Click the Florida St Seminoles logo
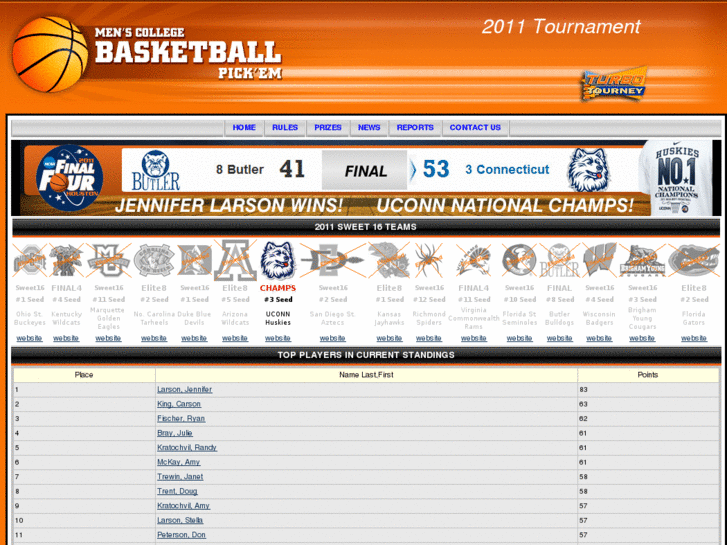The width and height of the screenshot is (727, 545). (519, 260)
